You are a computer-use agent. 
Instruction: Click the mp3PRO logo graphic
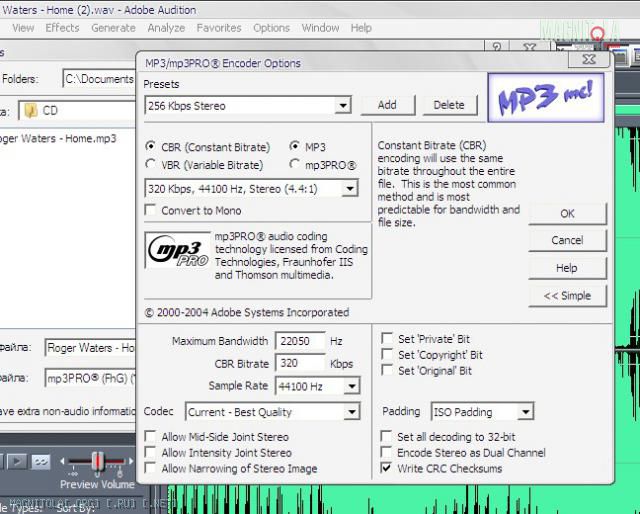(x=177, y=250)
